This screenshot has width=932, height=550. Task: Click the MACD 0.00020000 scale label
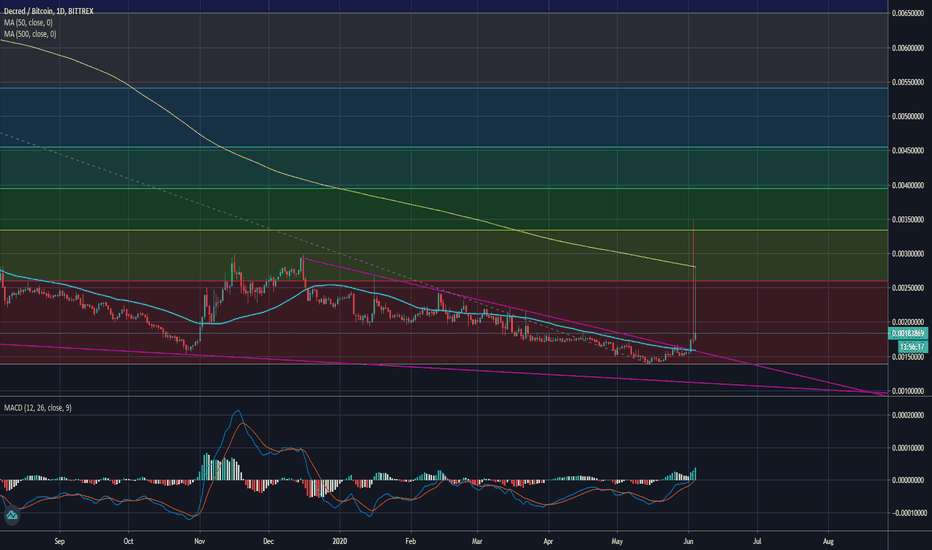pyautogui.click(x=908, y=415)
